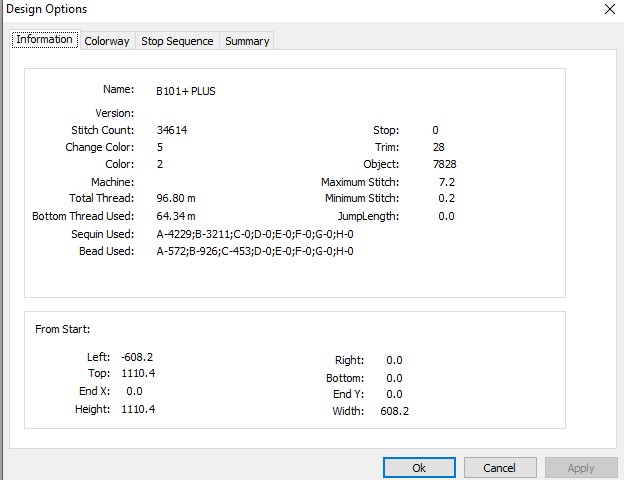Click the Bottom Thread Used value 64.34 m
The height and width of the screenshot is (480, 624).
tap(176, 216)
